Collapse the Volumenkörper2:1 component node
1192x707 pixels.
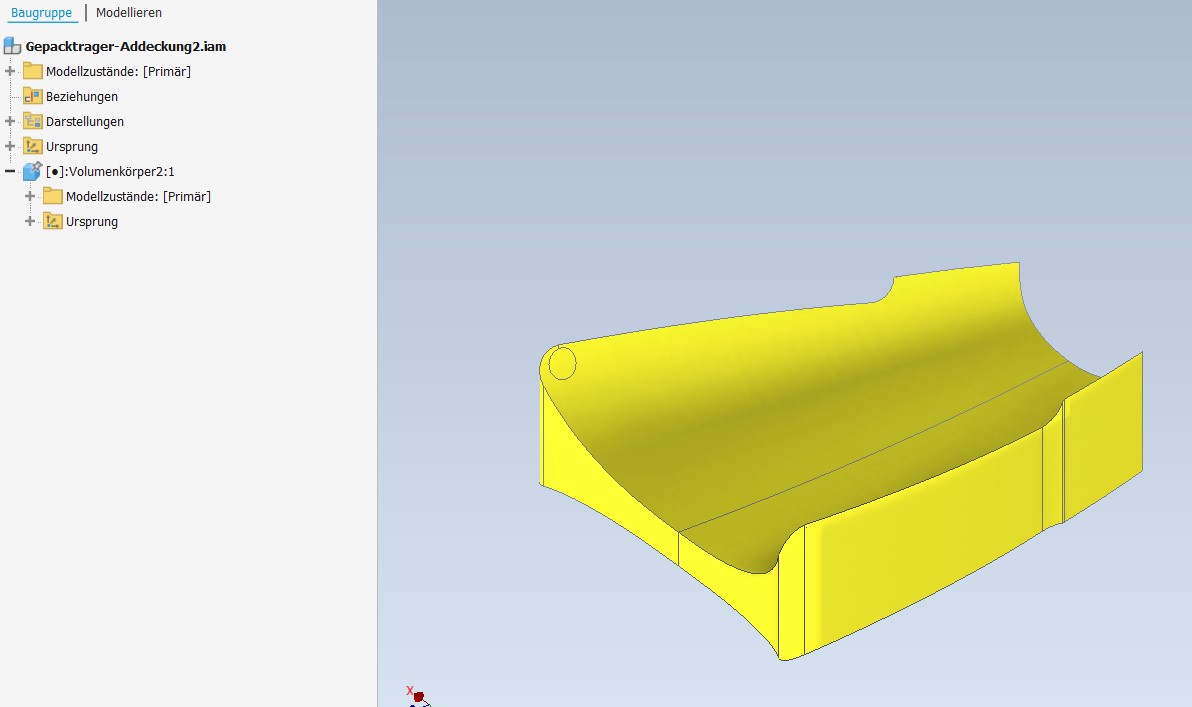[x=10, y=171]
